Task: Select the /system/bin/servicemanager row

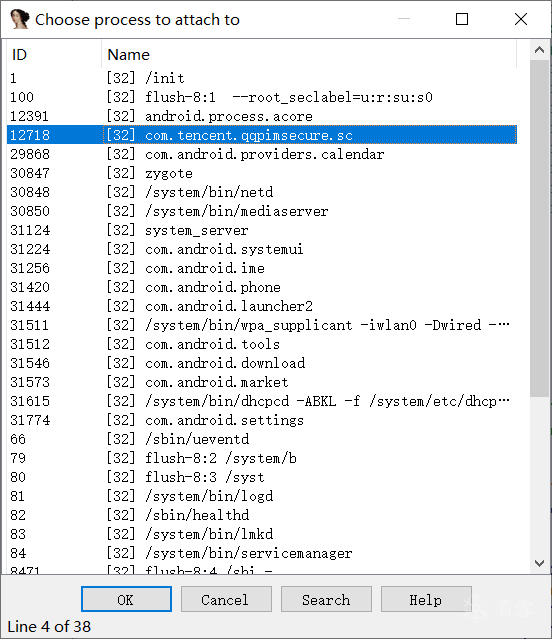Action: tap(262, 553)
